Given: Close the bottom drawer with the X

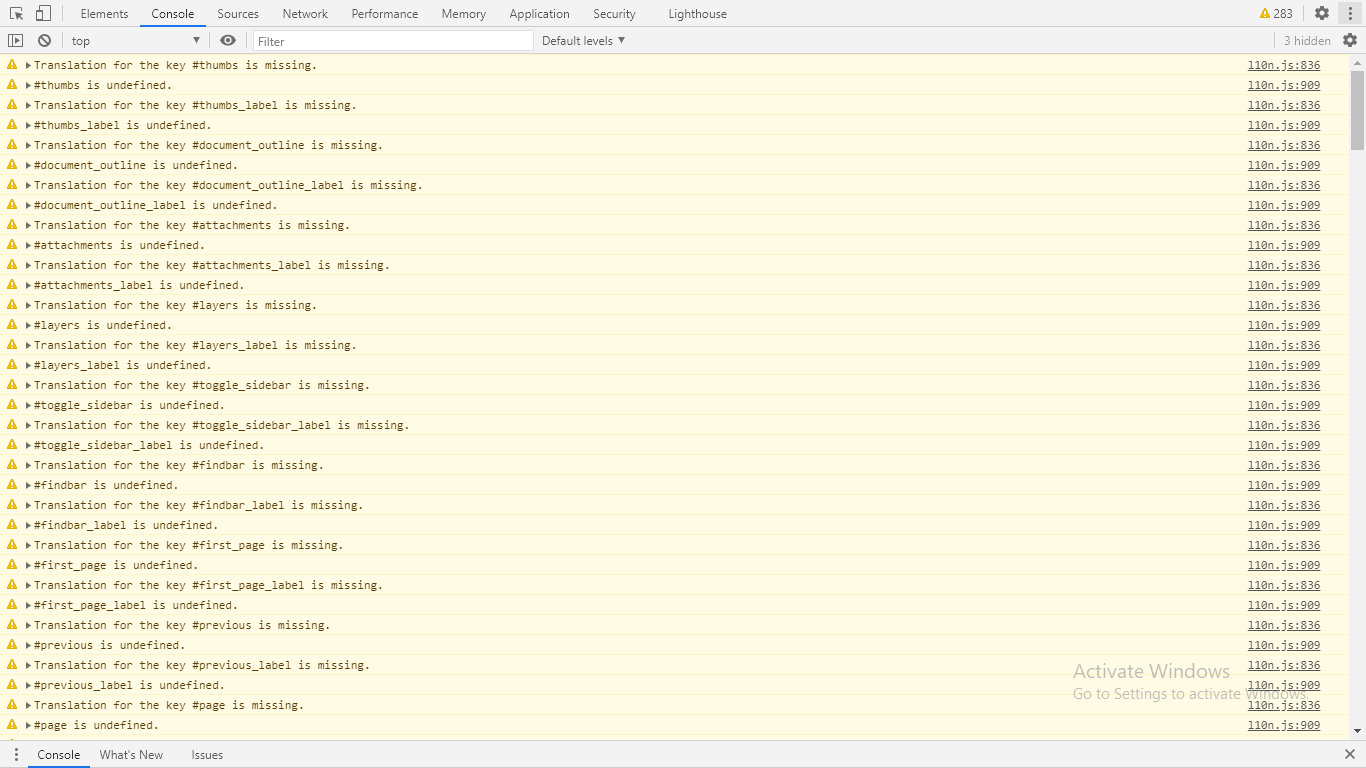Looking at the screenshot, I should point(1350,755).
